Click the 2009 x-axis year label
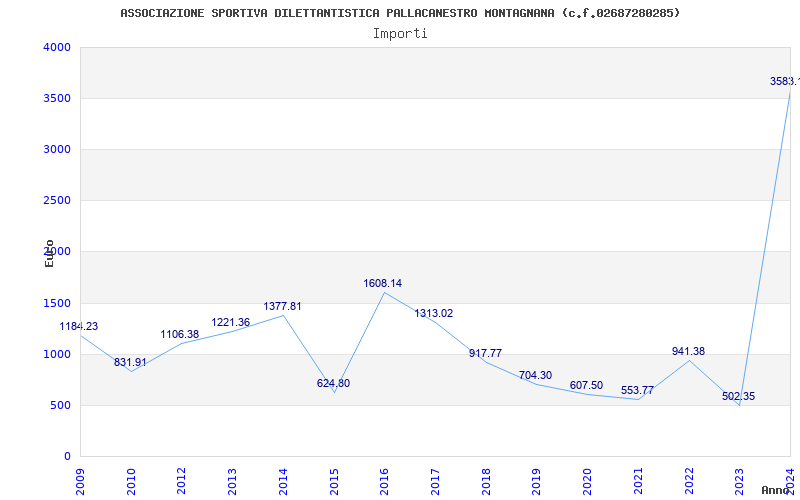Screen dimensions: 800x500 coord(81,482)
